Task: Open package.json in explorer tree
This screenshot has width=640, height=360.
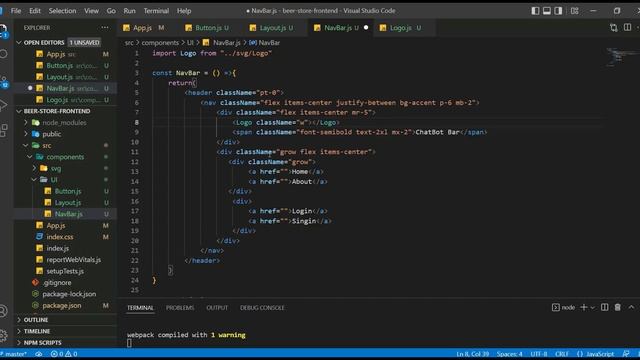Action: tap(66, 305)
